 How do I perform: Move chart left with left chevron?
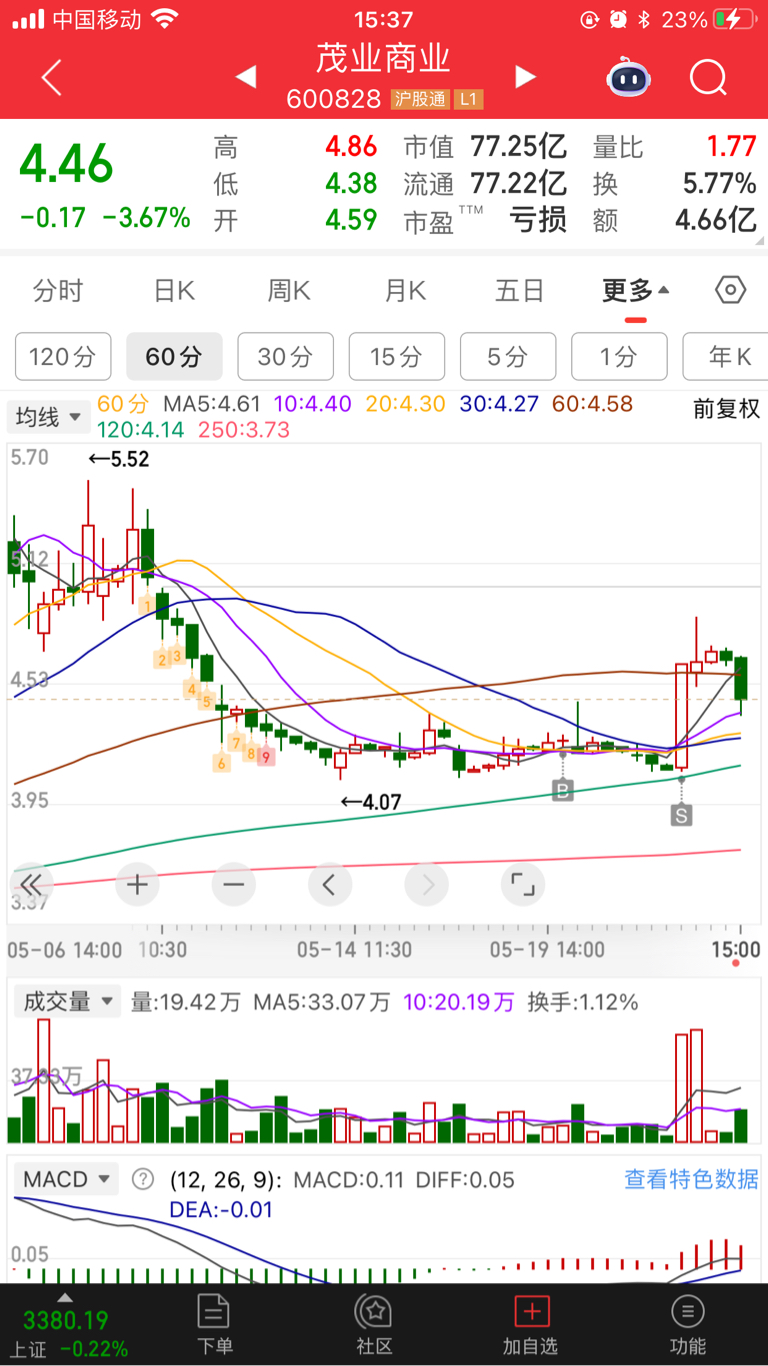(x=329, y=884)
